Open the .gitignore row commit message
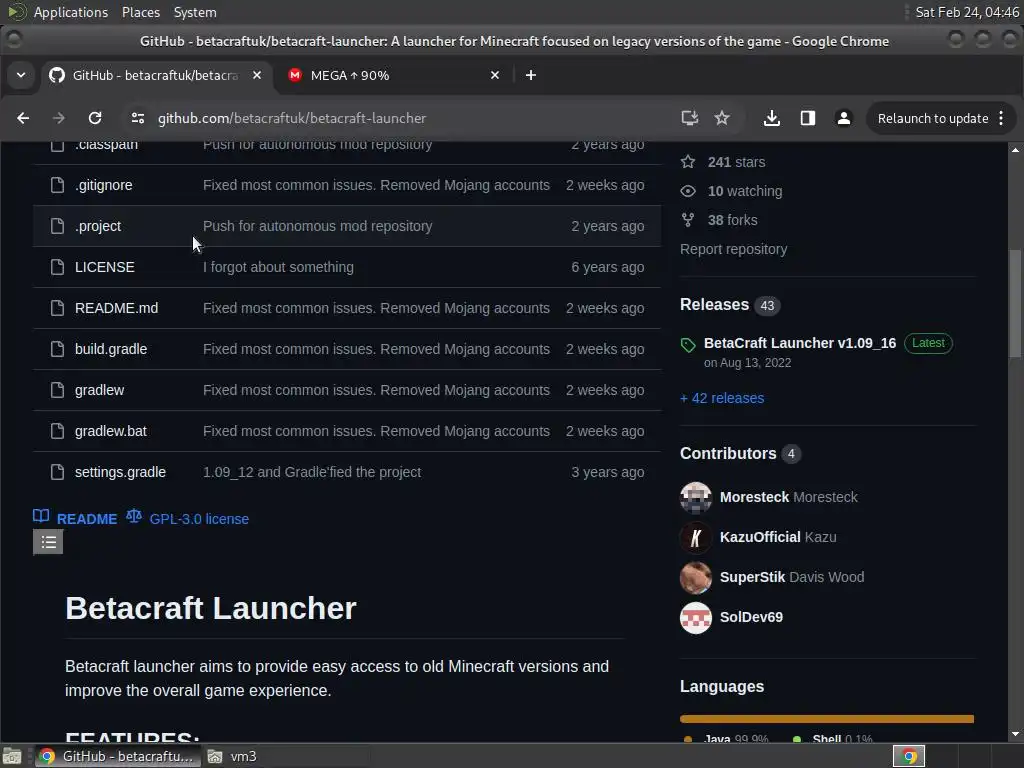Screen dimensions: 1024x768 [376, 185]
